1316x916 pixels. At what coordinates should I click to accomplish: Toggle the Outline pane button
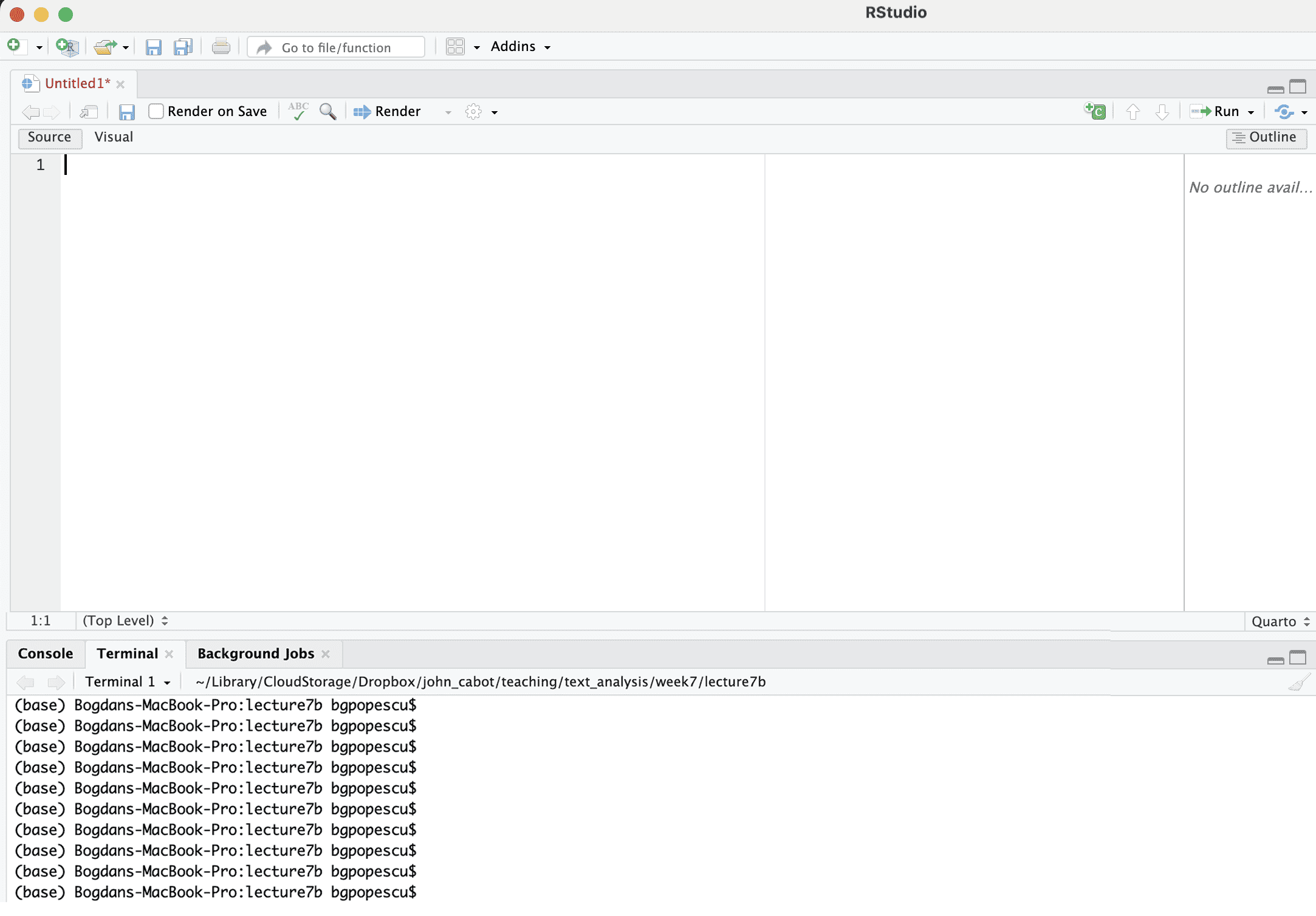1266,138
